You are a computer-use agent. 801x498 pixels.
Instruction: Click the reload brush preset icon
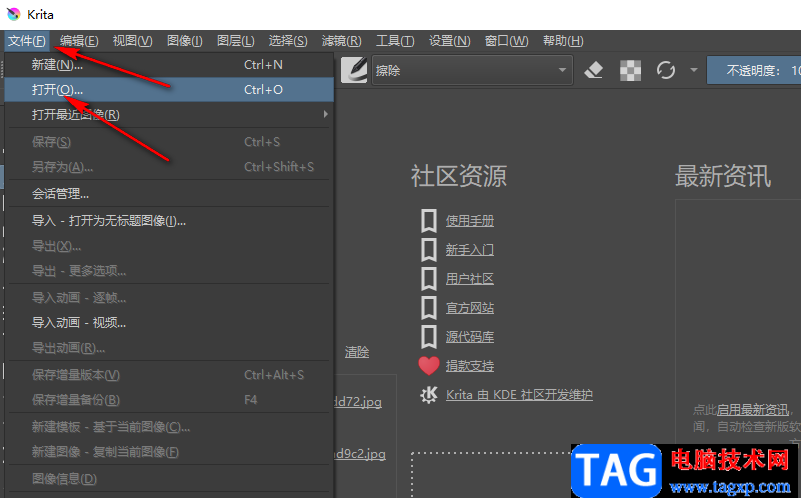click(x=666, y=70)
